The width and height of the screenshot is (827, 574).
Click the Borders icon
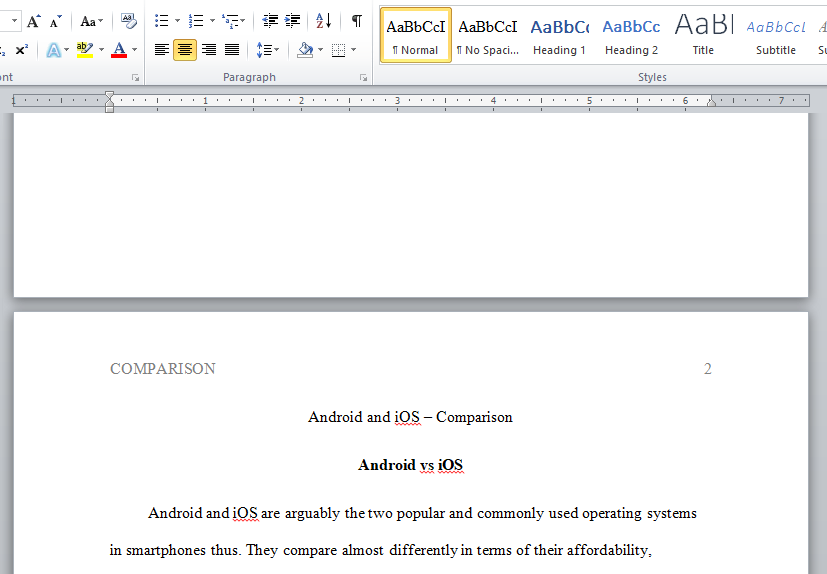tap(338, 50)
